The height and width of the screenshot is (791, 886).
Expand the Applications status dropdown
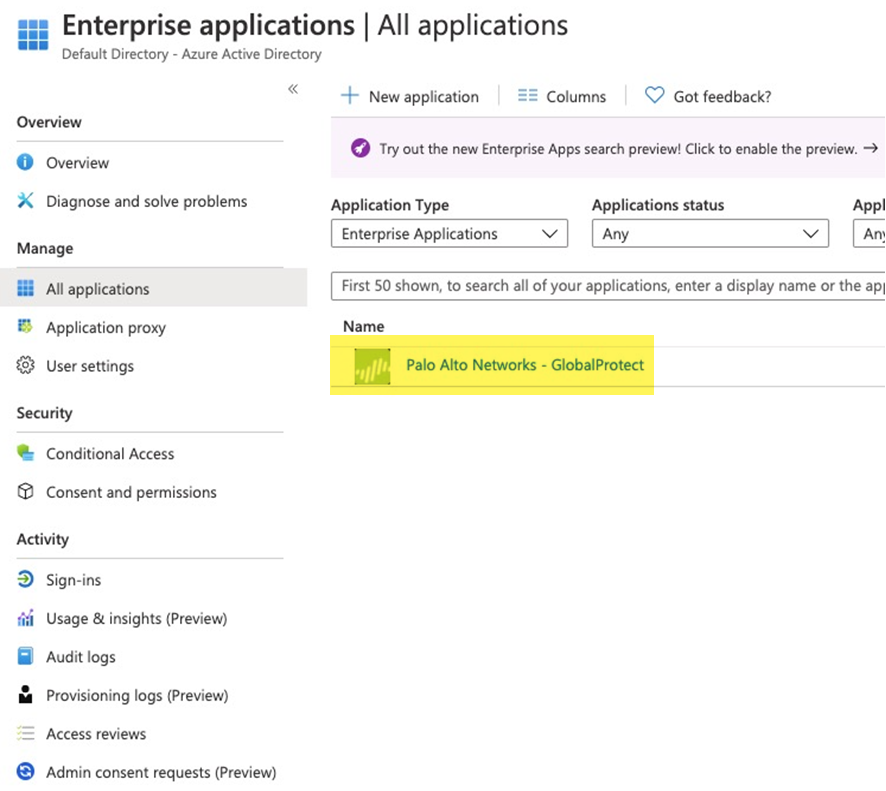(x=710, y=234)
